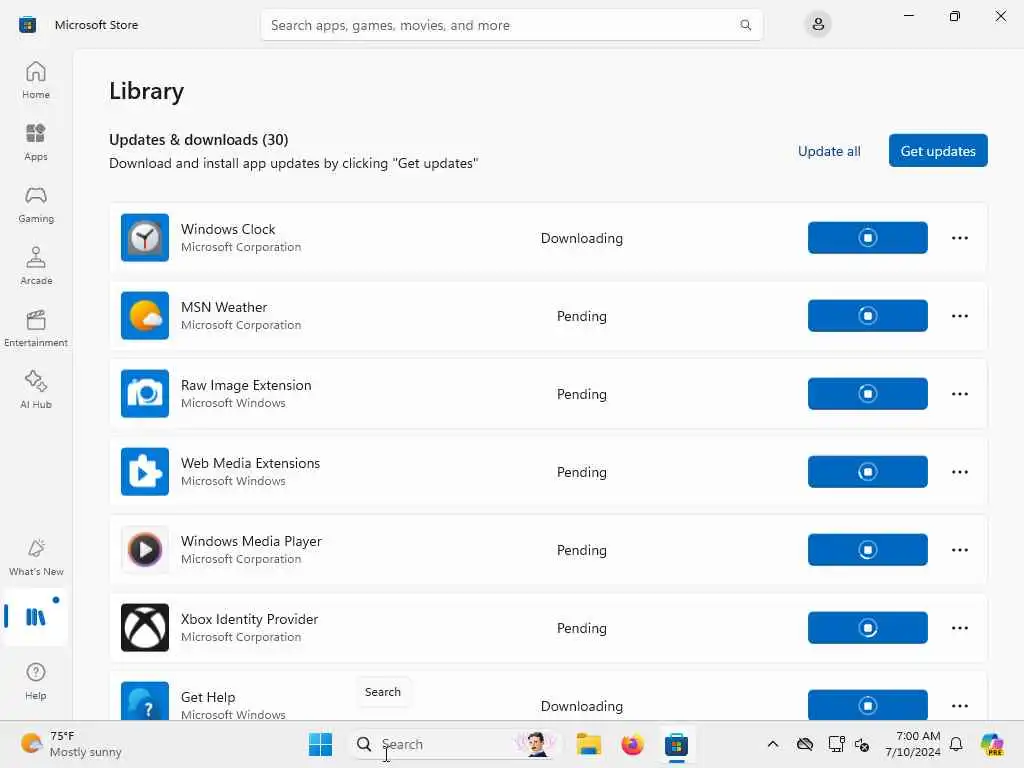Click the Xbox Identity Provider icon
Image resolution: width=1024 pixels, height=768 pixels.
point(145,628)
